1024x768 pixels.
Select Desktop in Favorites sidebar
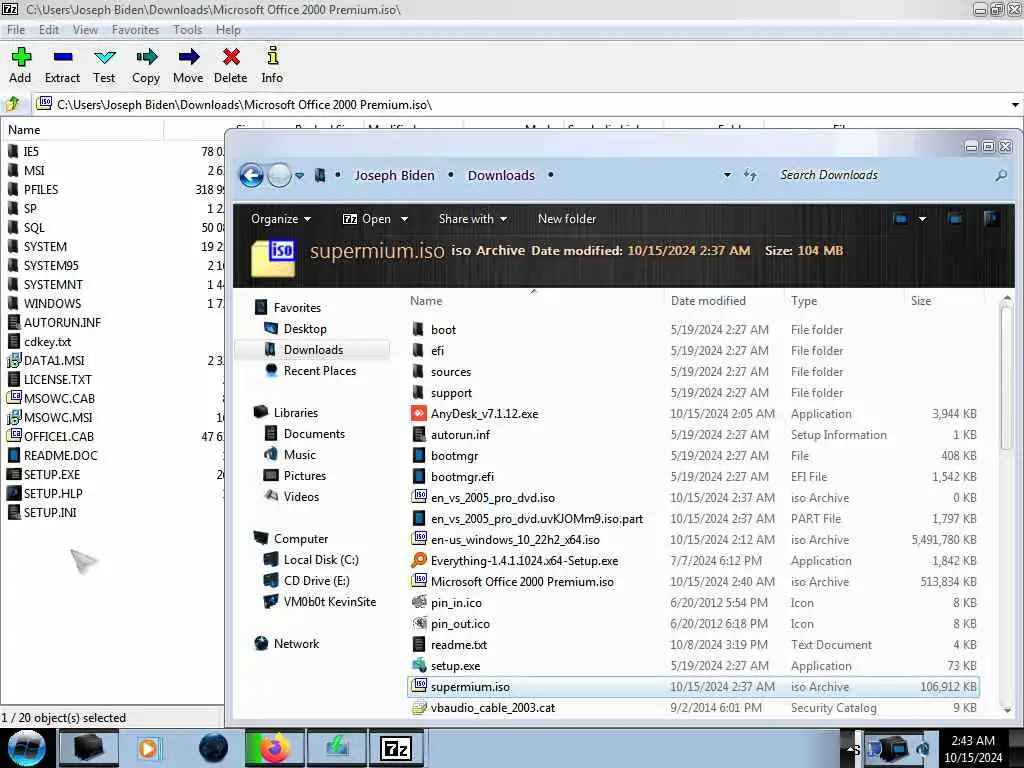click(305, 329)
